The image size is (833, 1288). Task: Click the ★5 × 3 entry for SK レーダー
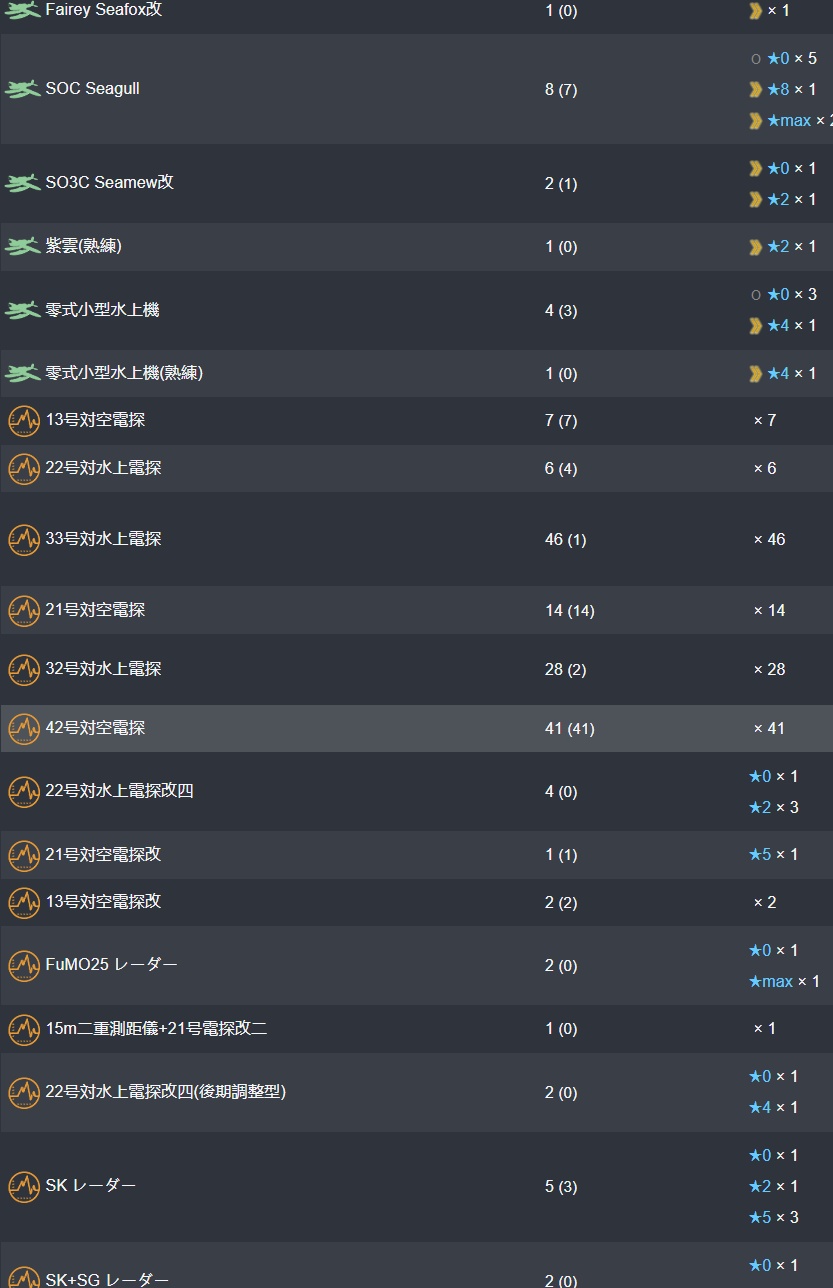(x=773, y=1217)
